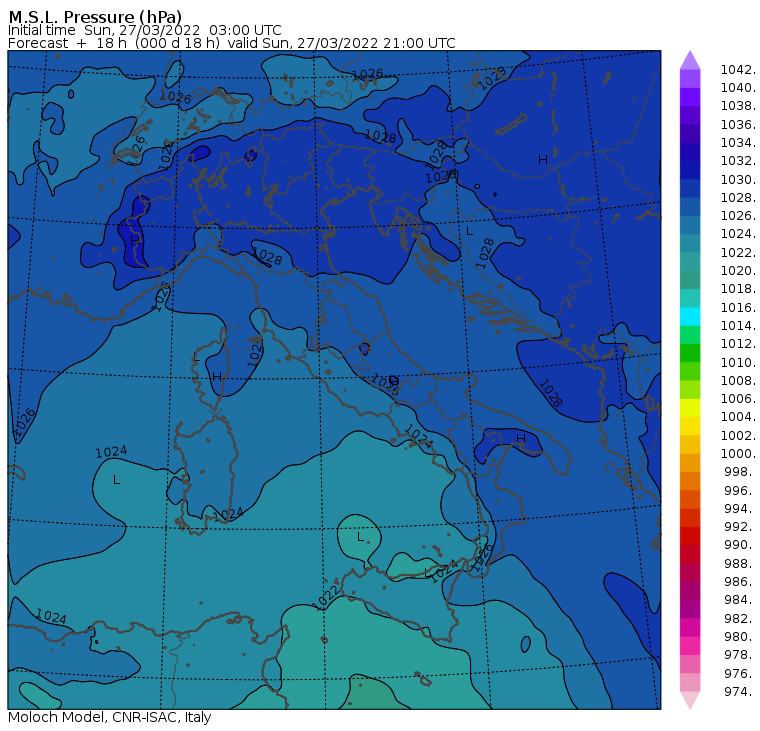Click the legend label '1032.'
Screen dimensions: 760x731
pos(738,160)
